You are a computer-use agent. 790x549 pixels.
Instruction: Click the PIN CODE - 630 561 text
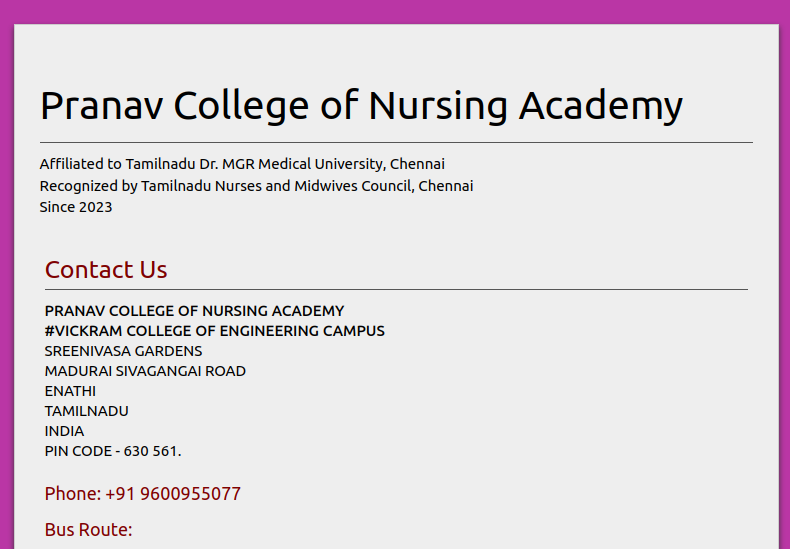click(113, 451)
